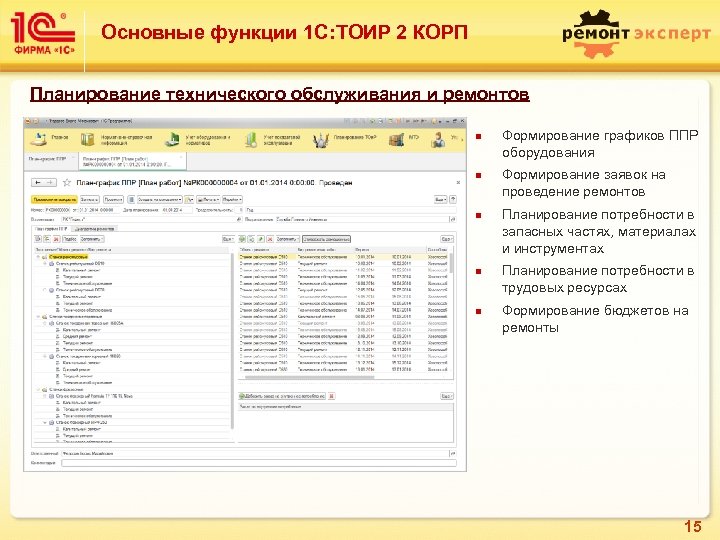Click the Подбор button
The width and height of the screenshot is (720, 540).
(x=70, y=239)
